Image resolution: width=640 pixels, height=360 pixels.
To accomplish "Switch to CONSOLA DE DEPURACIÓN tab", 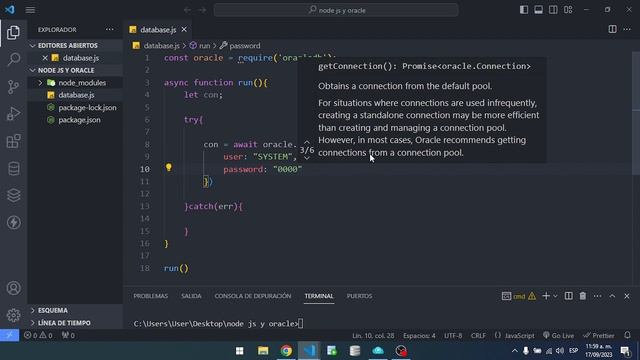I will click(x=253, y=296).
